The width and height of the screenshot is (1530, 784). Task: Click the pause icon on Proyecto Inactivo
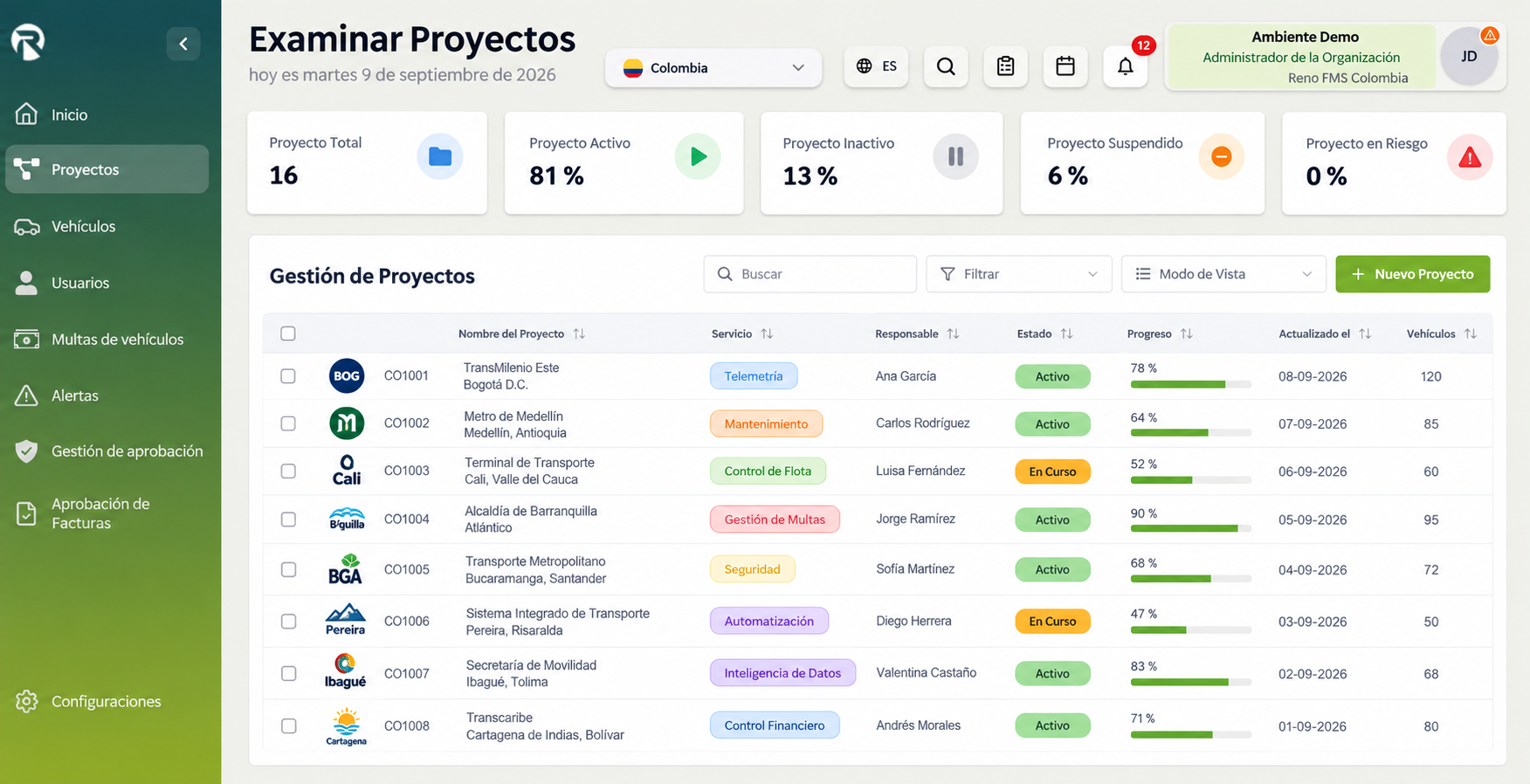pyautogui.click(x=956, y=156)
